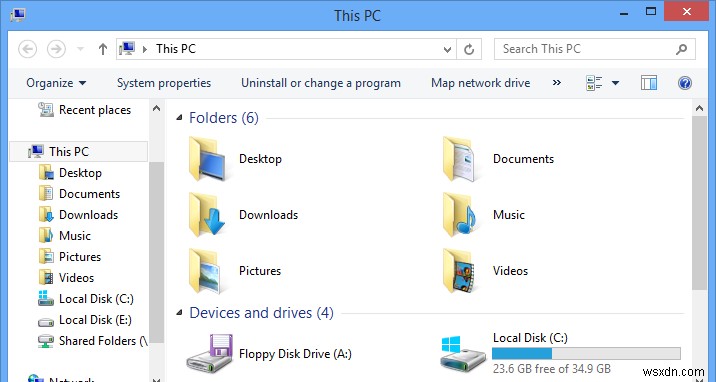716x382 pixels.
Task: Click the Folders (6) group header
Action: (224, 118)
